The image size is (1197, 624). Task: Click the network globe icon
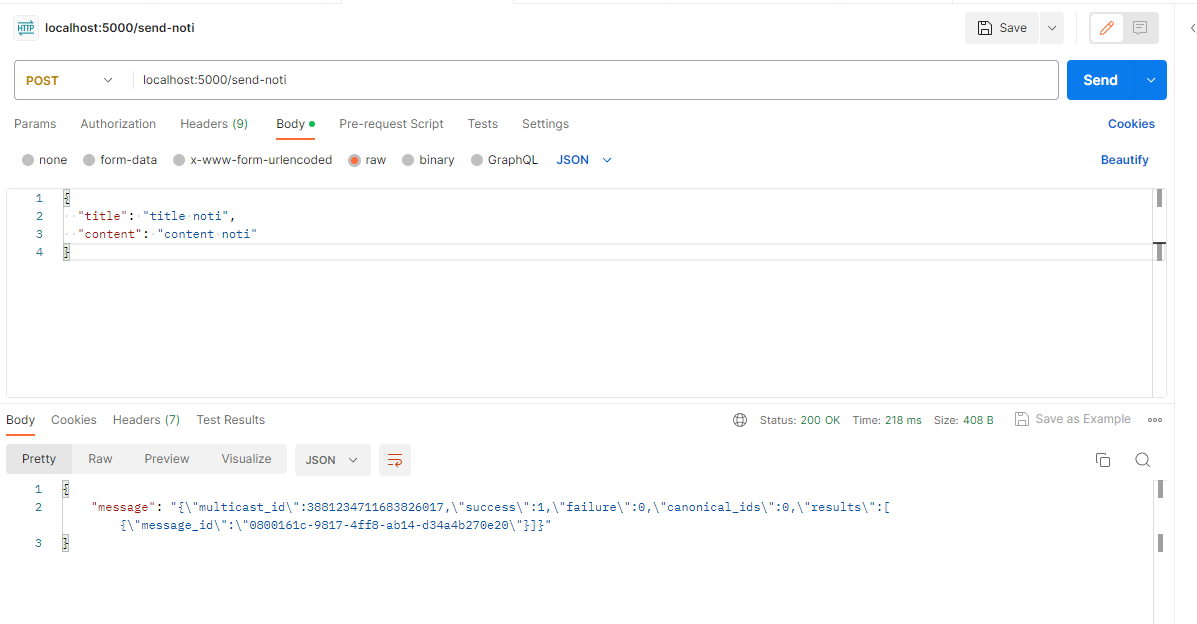coord(740,420)
